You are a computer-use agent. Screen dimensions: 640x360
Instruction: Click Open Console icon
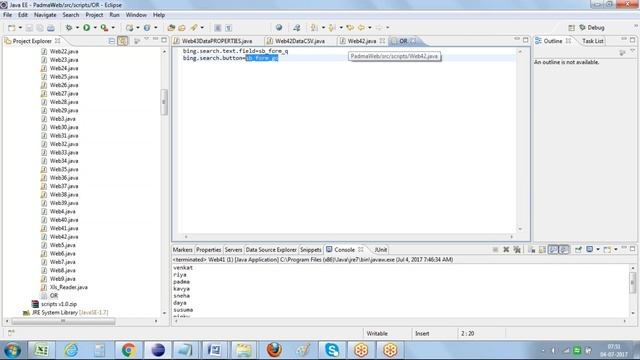click(607, 249)
